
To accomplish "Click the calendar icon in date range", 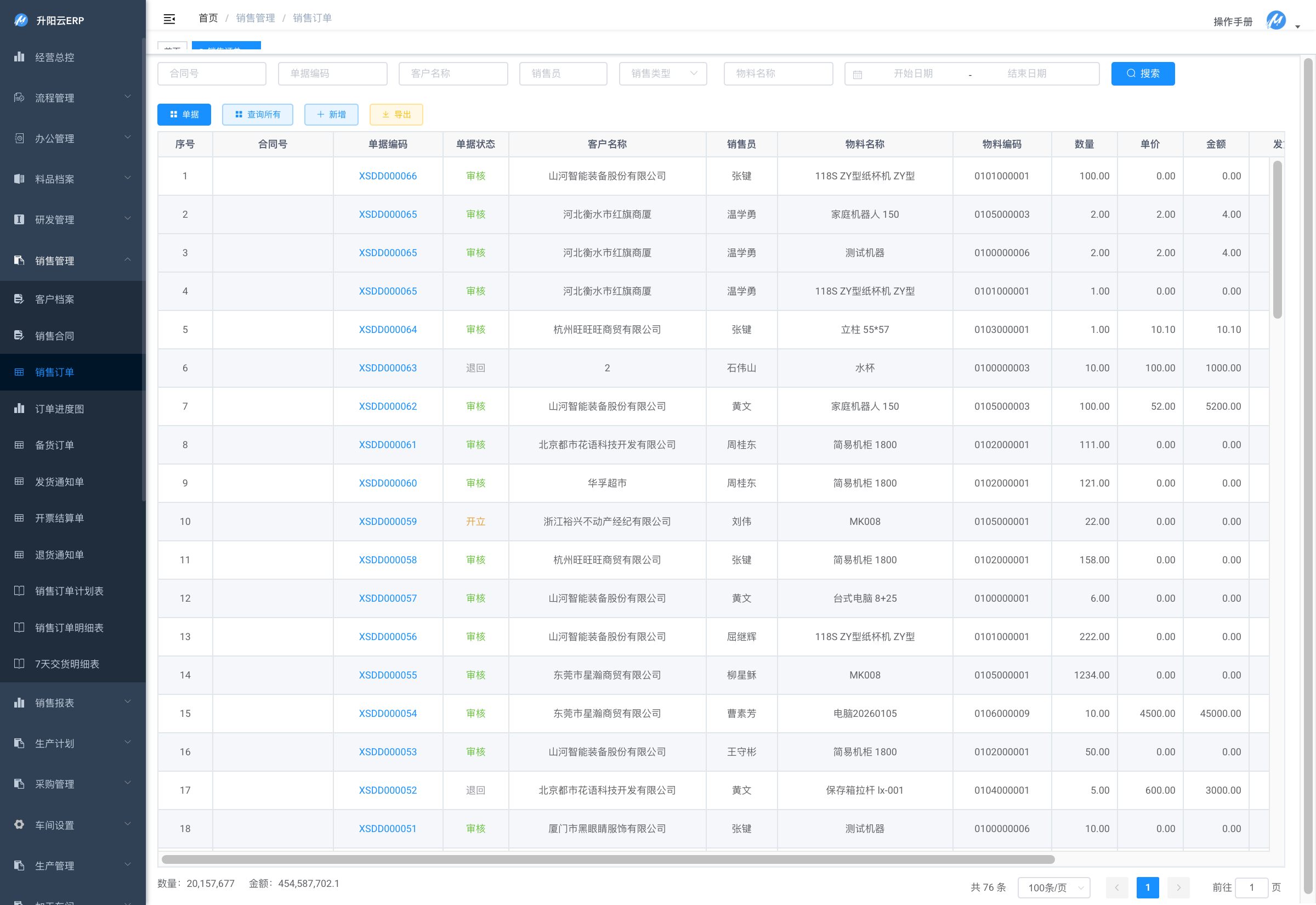I will click(857, 74).
